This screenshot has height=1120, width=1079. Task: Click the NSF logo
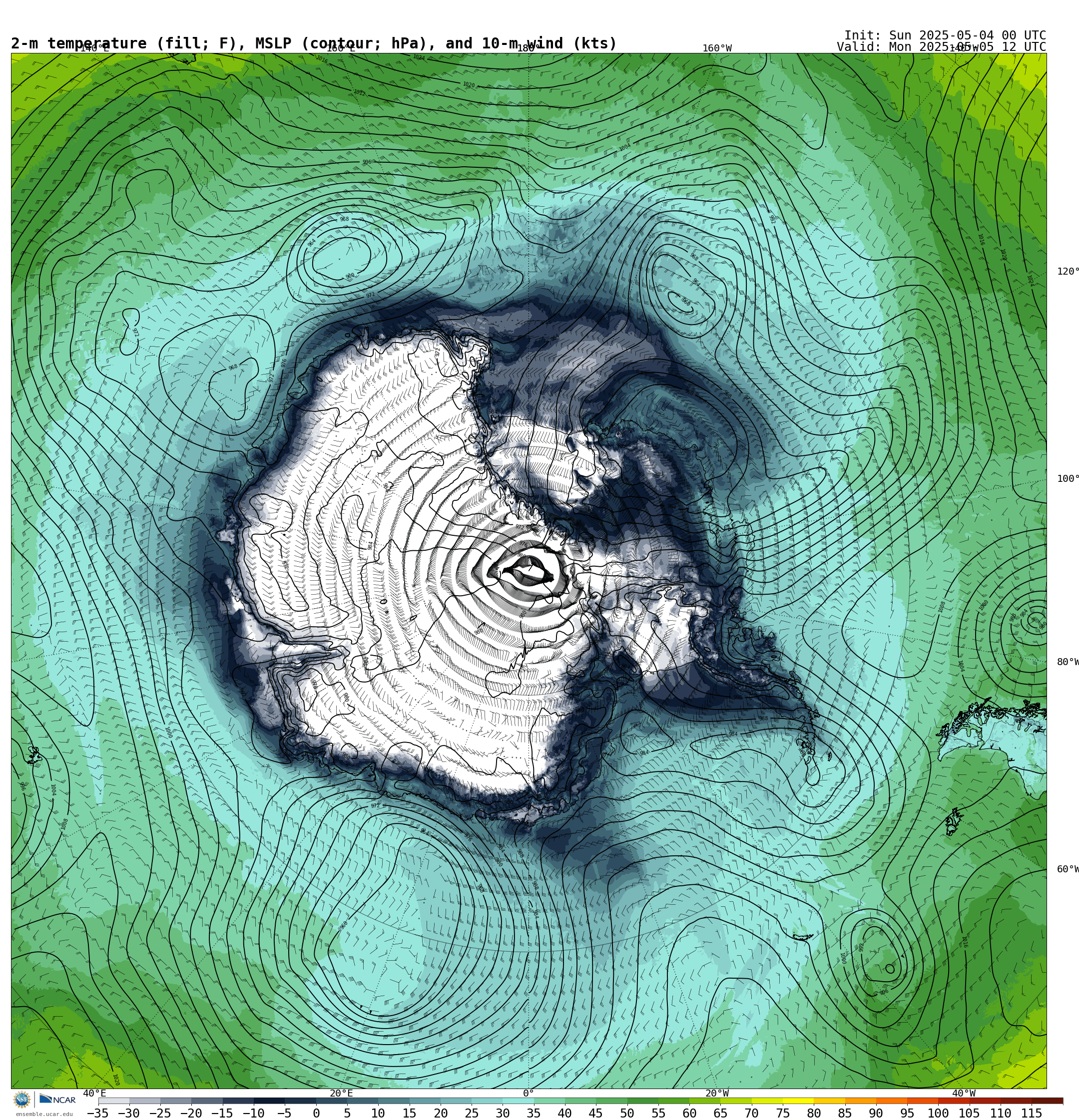[21, 1100]
